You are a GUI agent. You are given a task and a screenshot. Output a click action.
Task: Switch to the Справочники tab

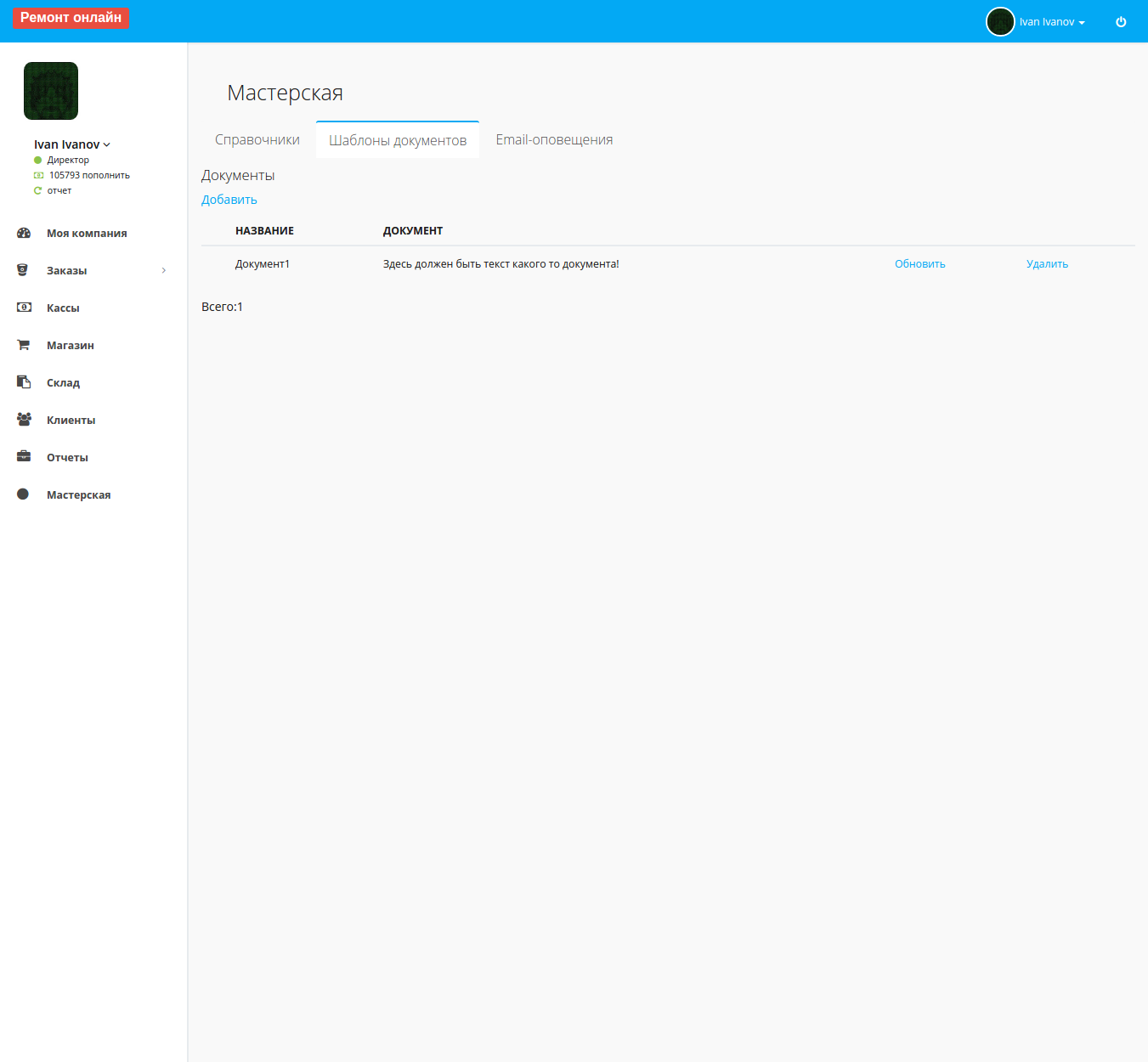click(x=257, y=139)
